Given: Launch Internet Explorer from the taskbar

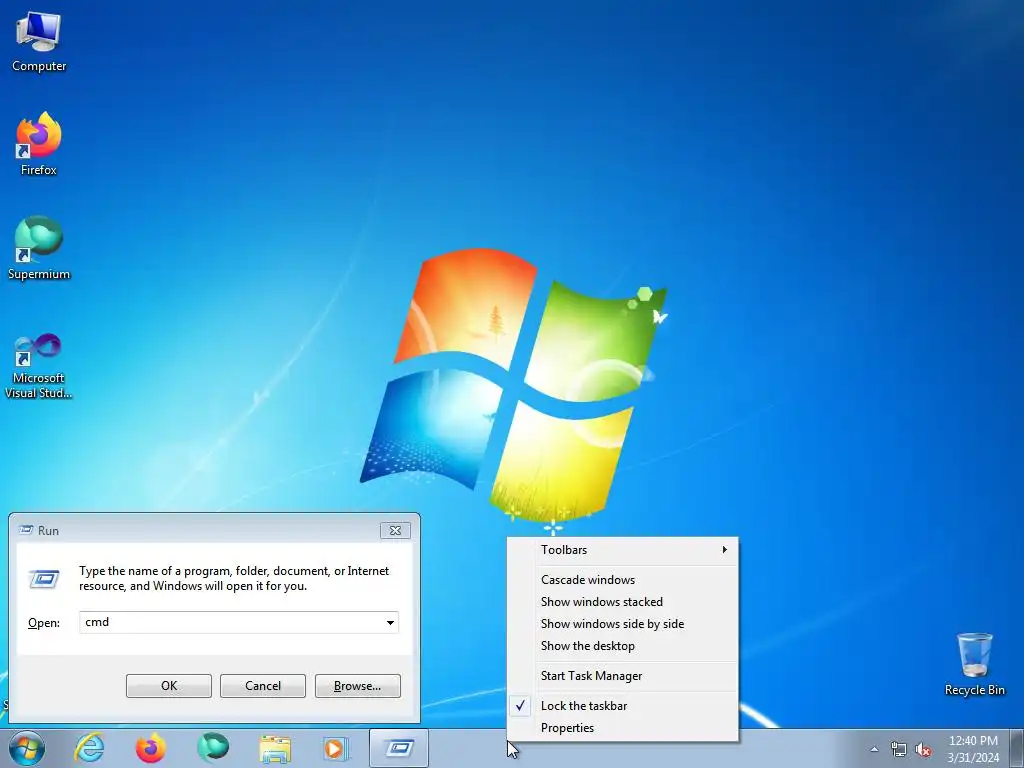Looking at the screenshot, I should [x=89, y=748].
